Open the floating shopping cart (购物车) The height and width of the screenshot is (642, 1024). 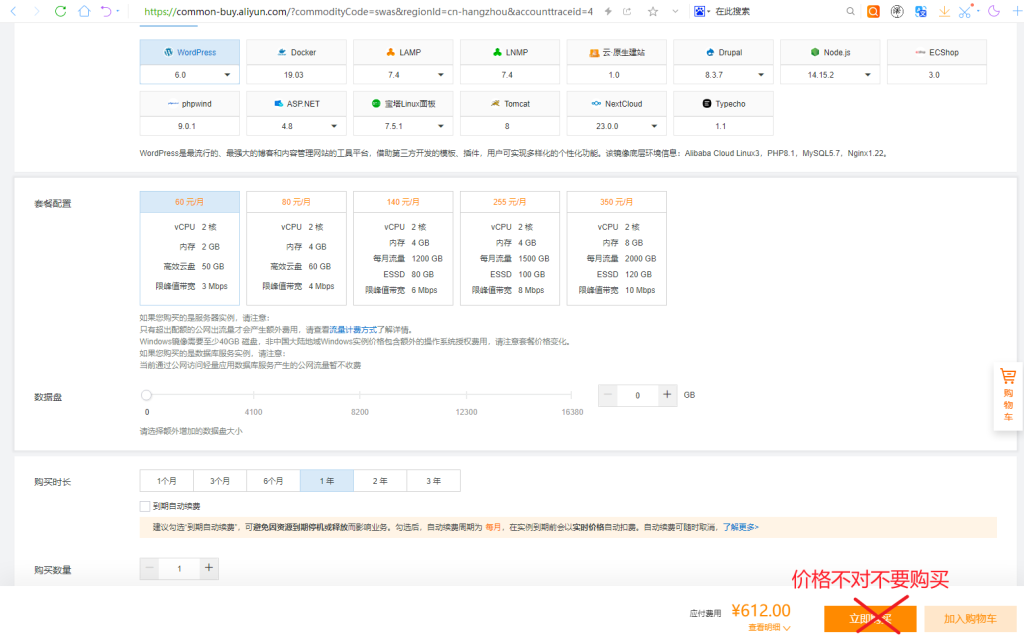(1008, 394)
